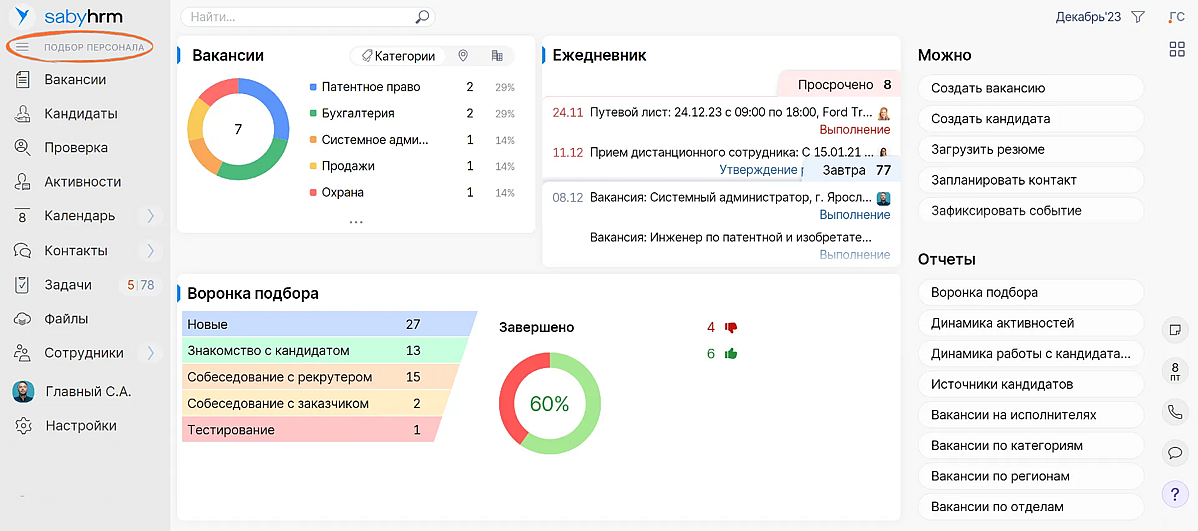Open the Источники кандидатов report
This screenshot has width=1198, height=531.
(x=1030, y=384)
